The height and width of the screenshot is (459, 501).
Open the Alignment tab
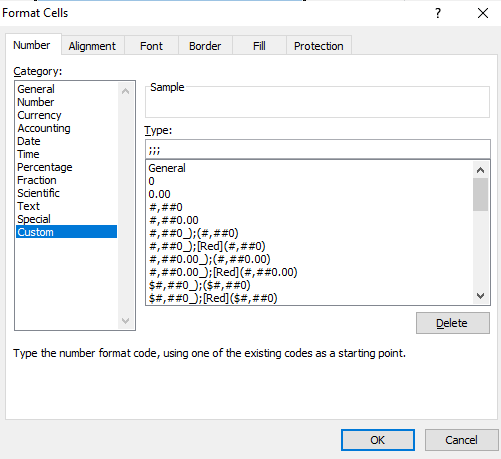[x=92, y=46]
